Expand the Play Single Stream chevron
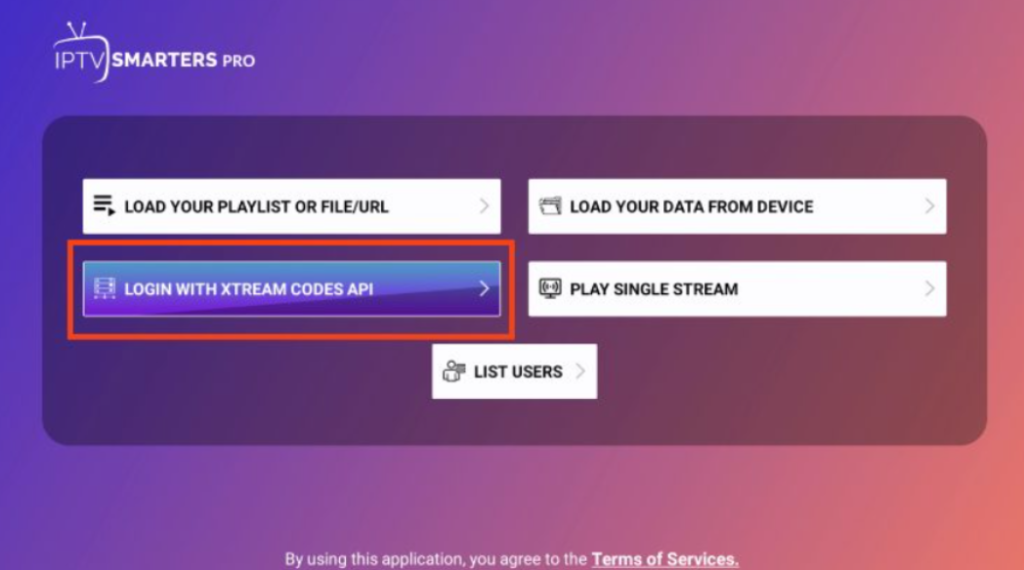Image resolution: width=1024 pixels, height=570 pixels. [x=929, y=289]
